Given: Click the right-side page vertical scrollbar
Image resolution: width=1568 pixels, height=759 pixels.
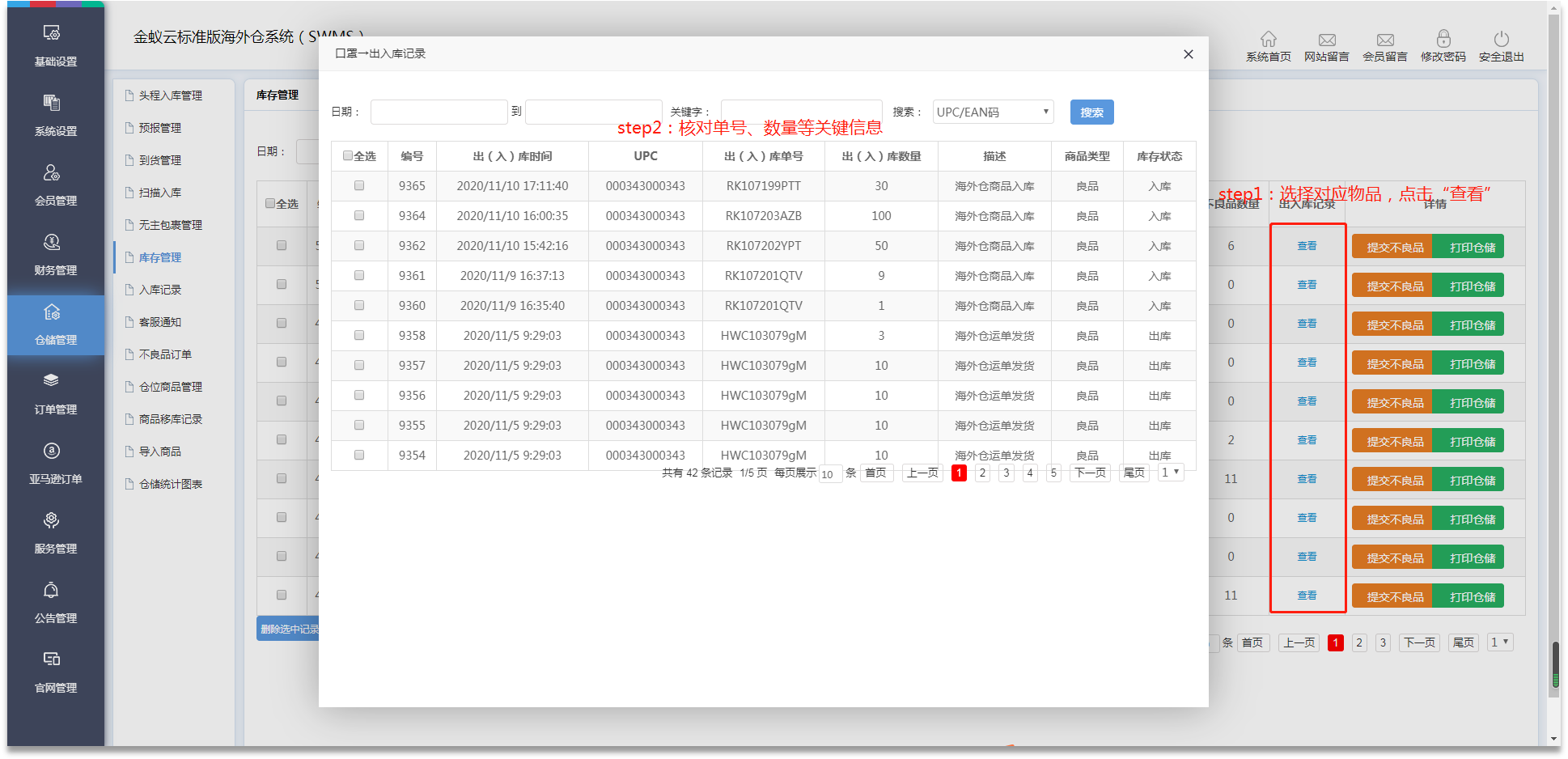Looking at the screenshot, I should point(1554,664).
